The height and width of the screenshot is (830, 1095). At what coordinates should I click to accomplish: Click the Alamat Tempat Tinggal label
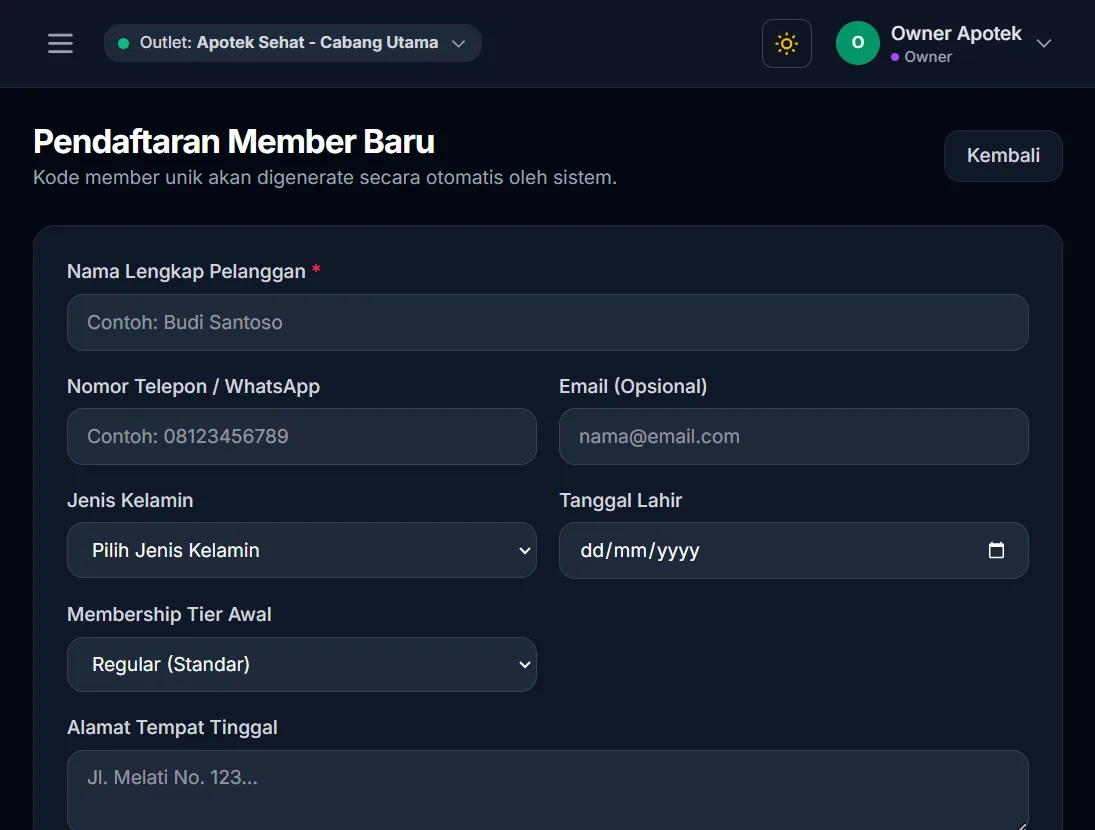click(172, 727)
